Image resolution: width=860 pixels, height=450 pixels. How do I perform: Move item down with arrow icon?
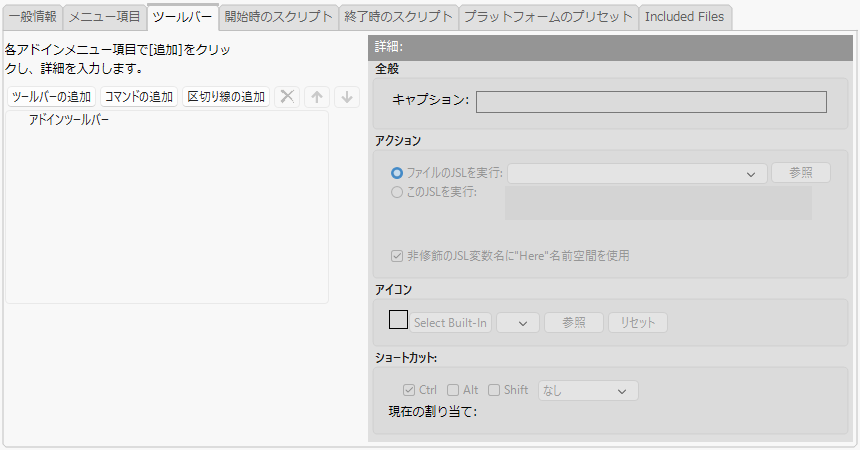(347, 97)
